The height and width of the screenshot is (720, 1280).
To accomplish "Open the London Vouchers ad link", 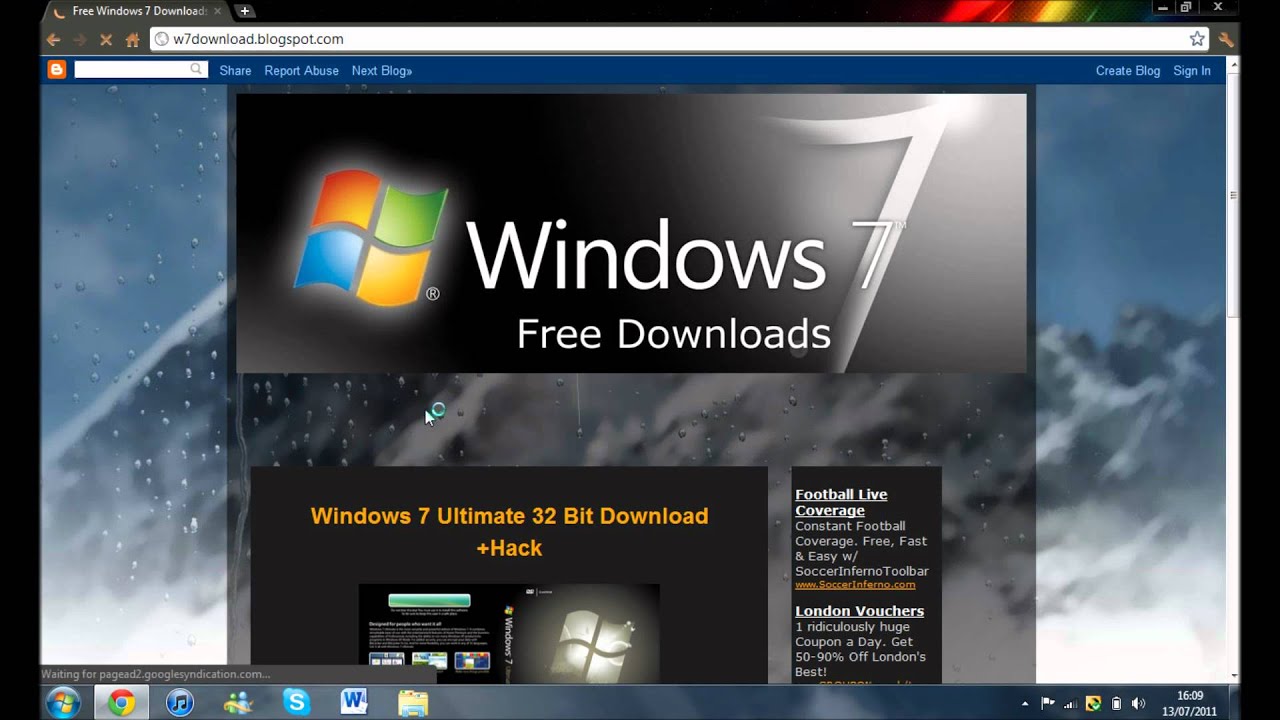I will 859,611.
